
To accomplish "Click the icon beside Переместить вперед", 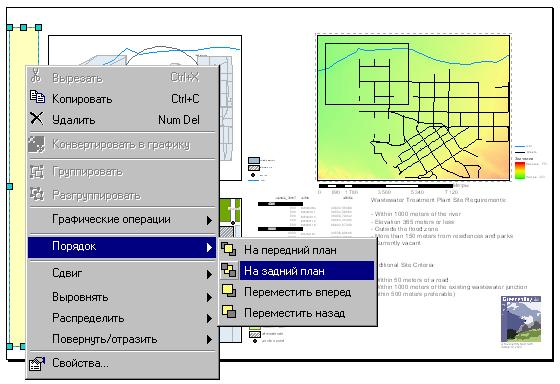I will [x=229, y=291].
